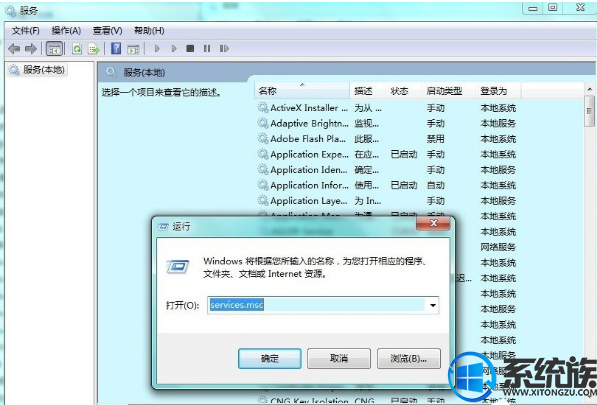The width and height of the screenshot is (597, 405).
Task: Click the show/hide action pane toolbar icon
Action: point(133,49)
